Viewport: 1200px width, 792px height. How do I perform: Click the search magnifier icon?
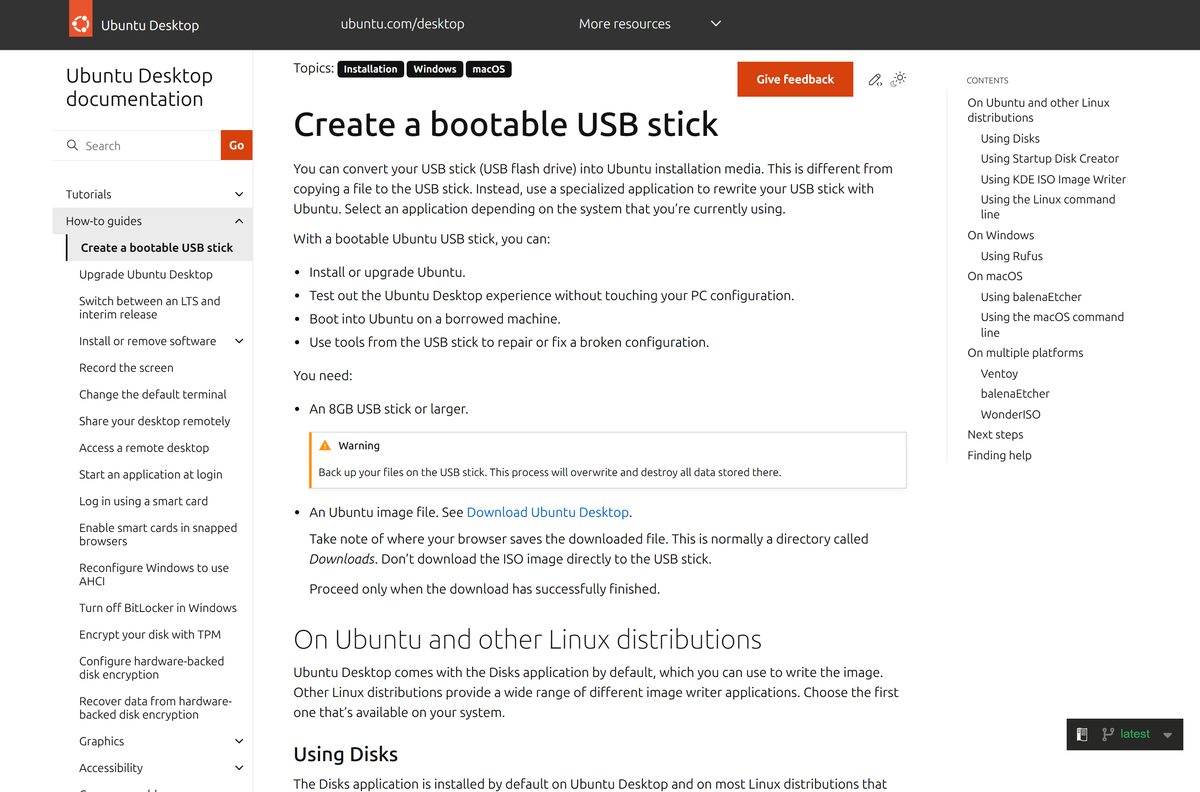coord(72,145)
